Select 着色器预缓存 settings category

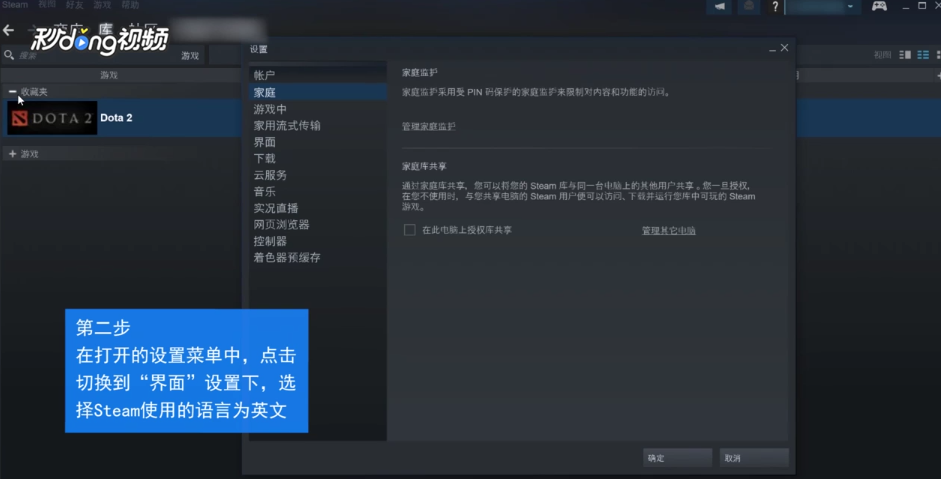click(317, 258)
